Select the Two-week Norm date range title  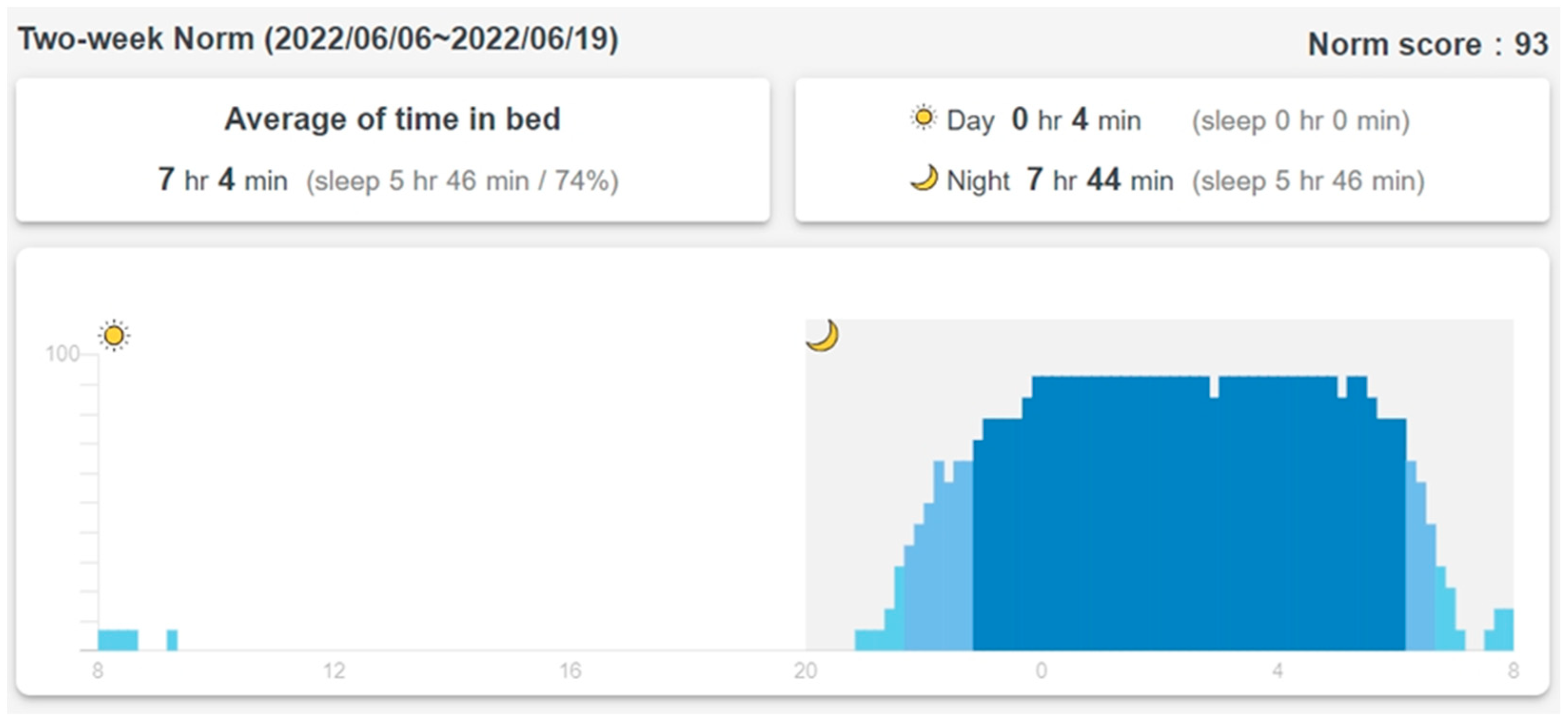coord(318,40)
